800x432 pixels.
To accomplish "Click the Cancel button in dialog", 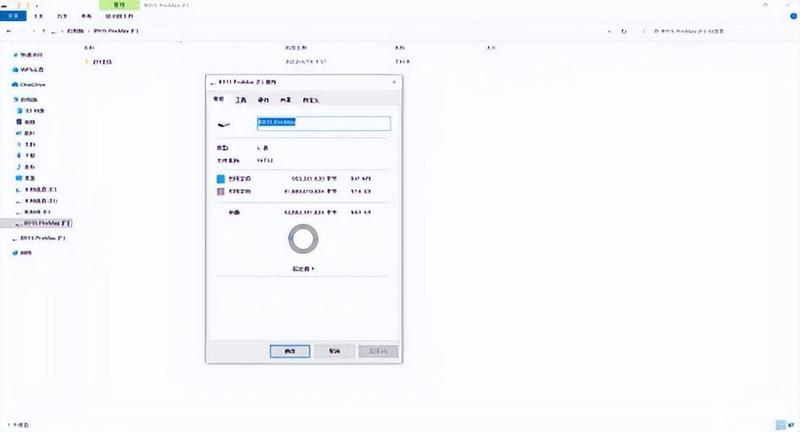I will point(334,351).
